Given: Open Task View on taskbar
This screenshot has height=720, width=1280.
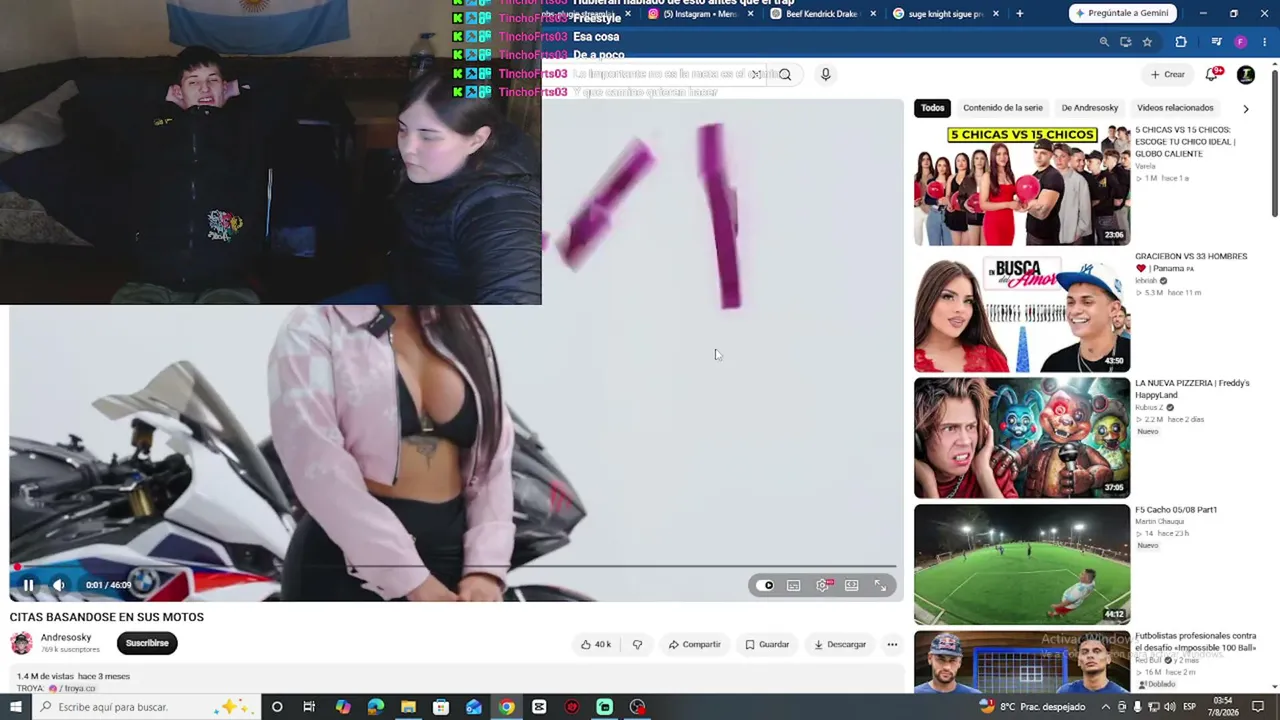Looking at the screenshot, I should 309,707.
